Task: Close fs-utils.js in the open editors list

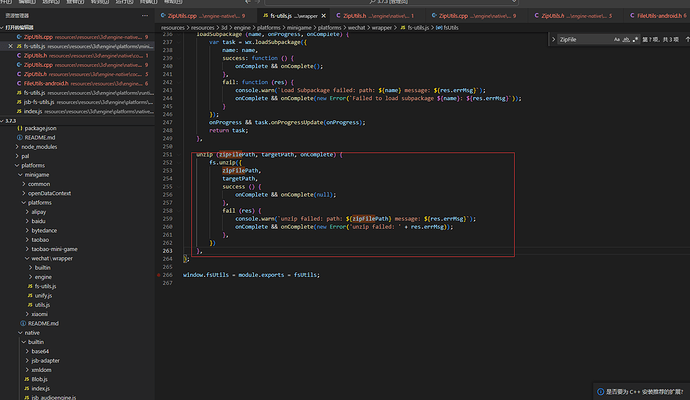Action: point(12,47)
